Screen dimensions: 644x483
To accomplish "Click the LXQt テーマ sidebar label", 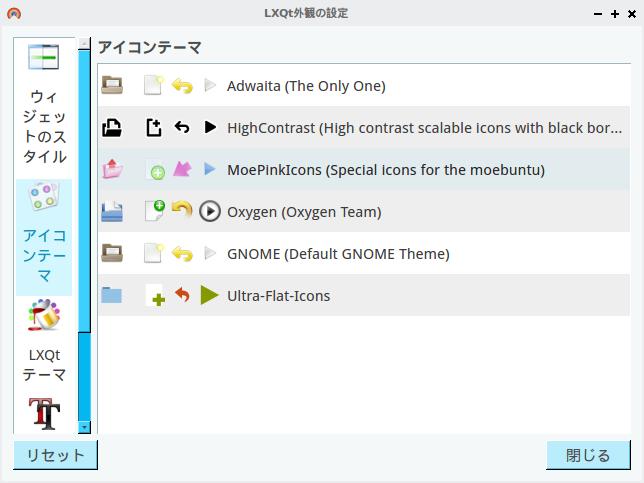I will [x=44, y=365].
